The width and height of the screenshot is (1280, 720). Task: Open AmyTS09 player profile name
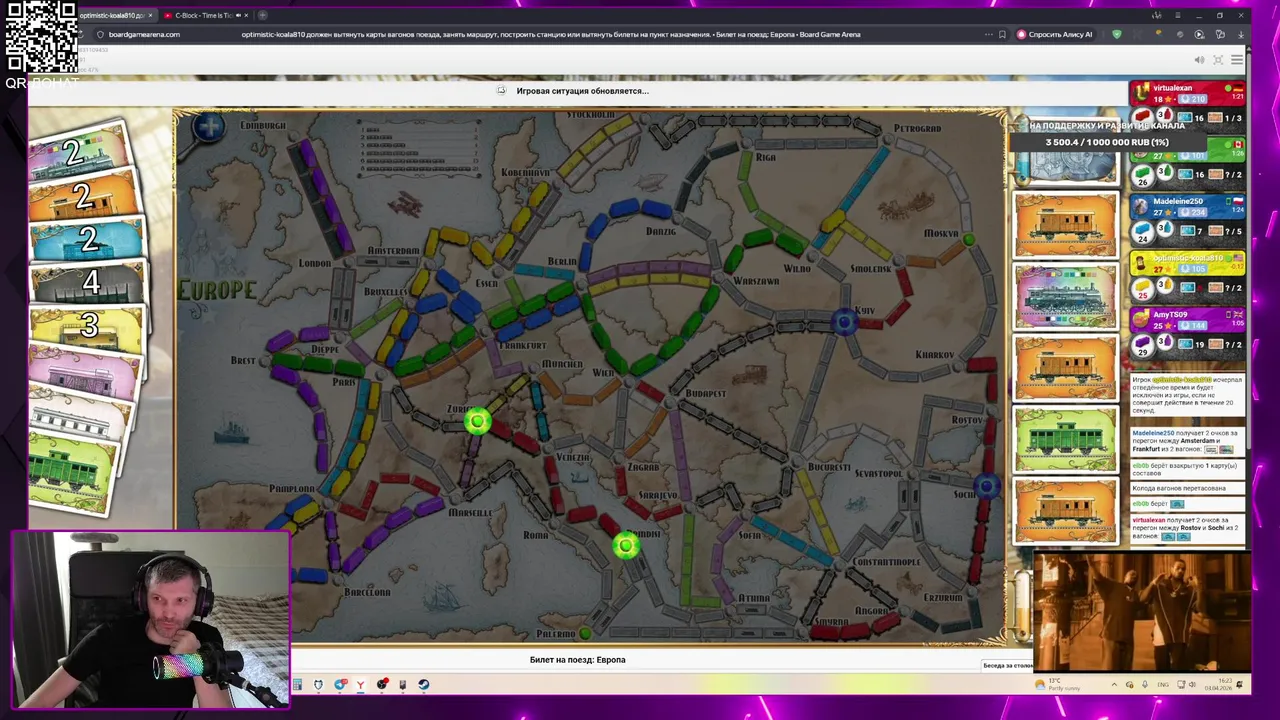coord(1169,314)
